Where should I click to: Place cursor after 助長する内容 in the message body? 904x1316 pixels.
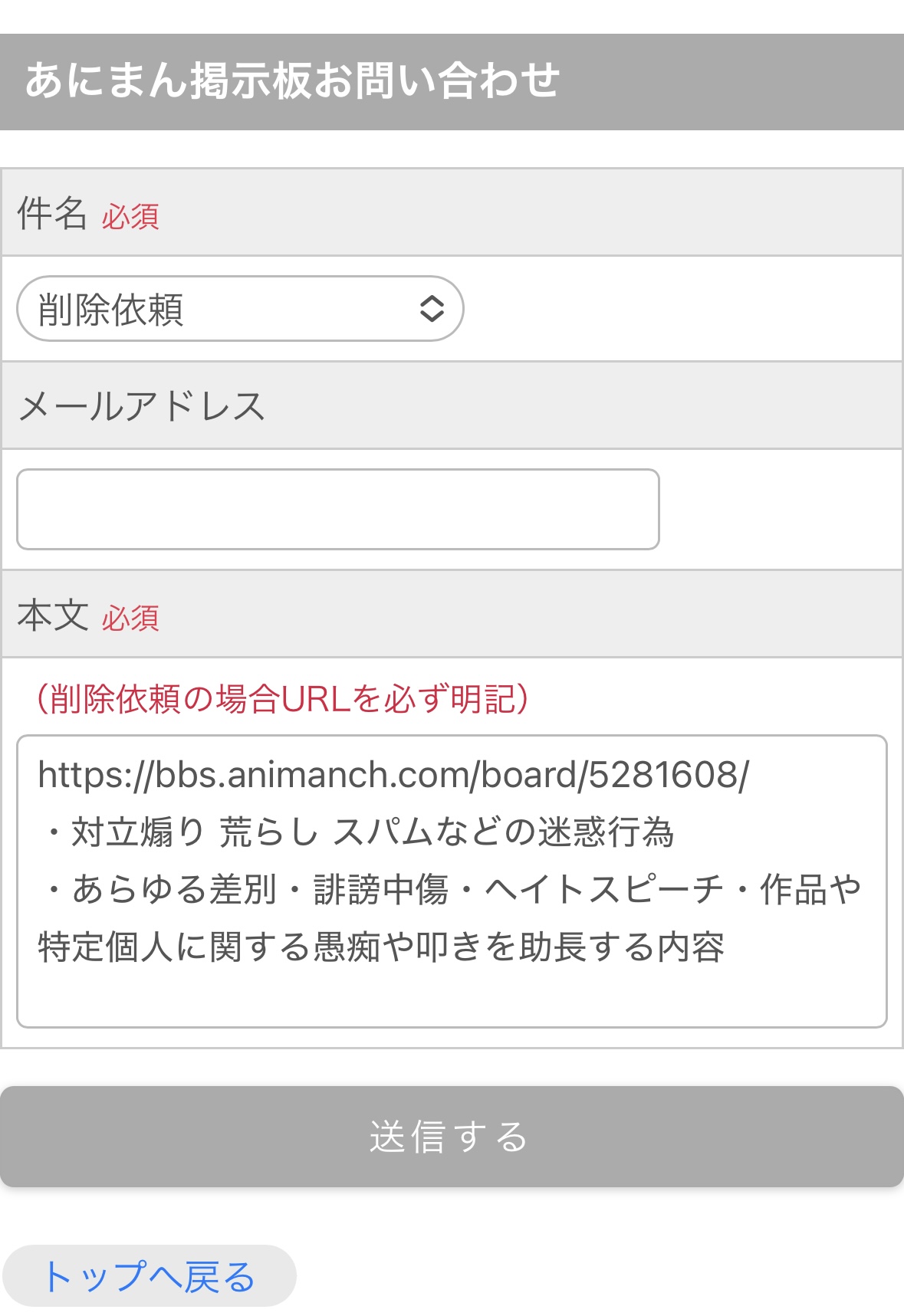pos(726,947)
